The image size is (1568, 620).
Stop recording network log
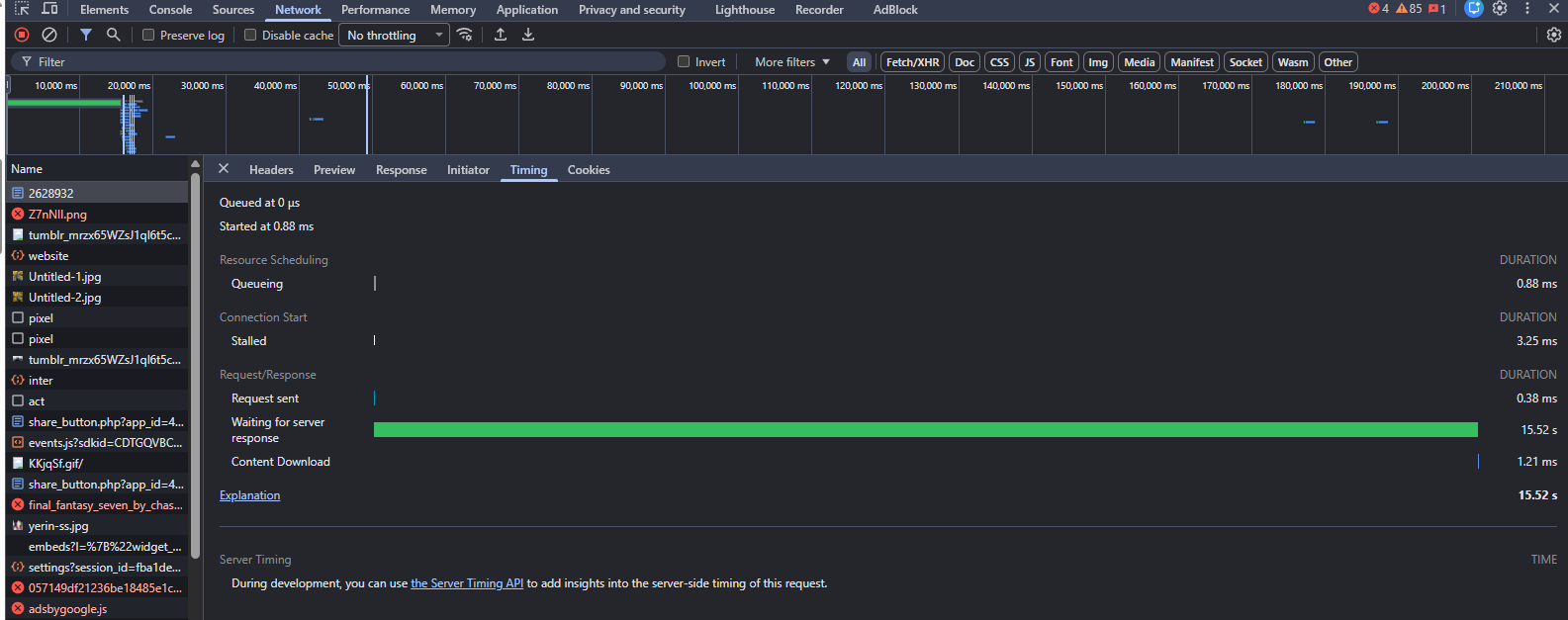[22, 35]
